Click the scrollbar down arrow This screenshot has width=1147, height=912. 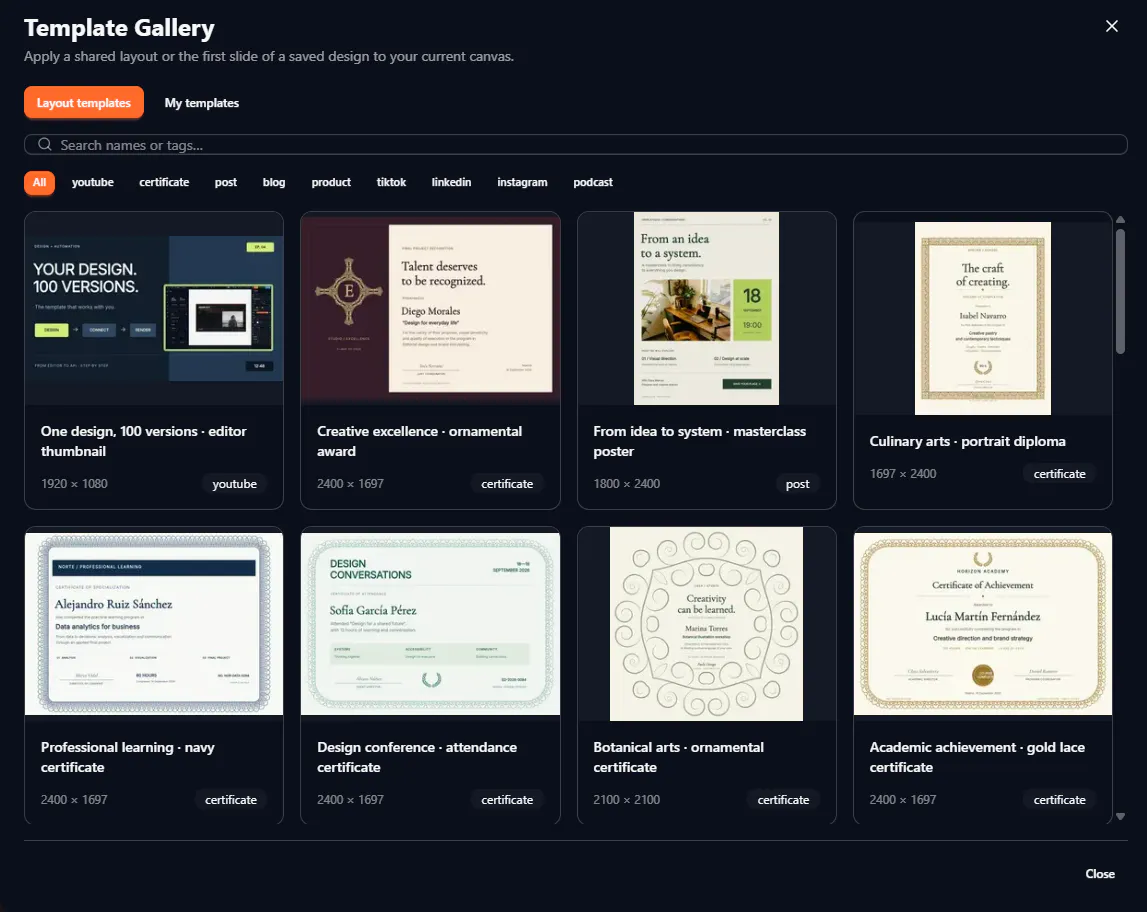coord(1120,816)
